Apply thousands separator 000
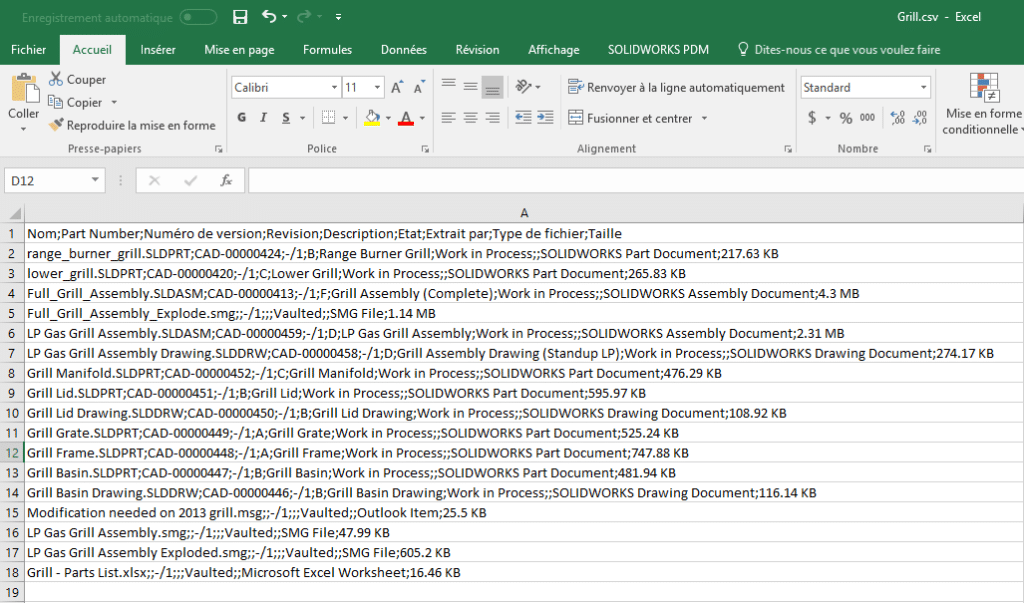The width and height of the screenshot is (1024, 603). tap(867, 118)
